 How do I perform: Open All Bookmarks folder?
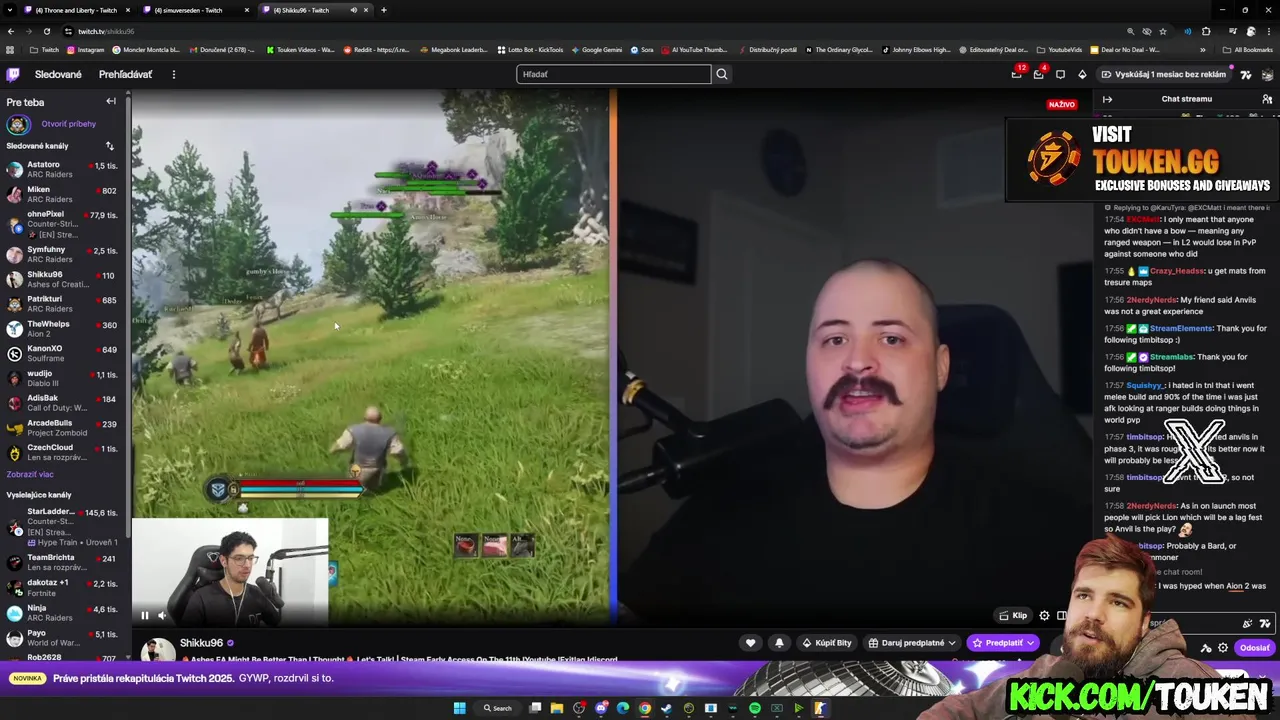click(x=1248, y=49)
